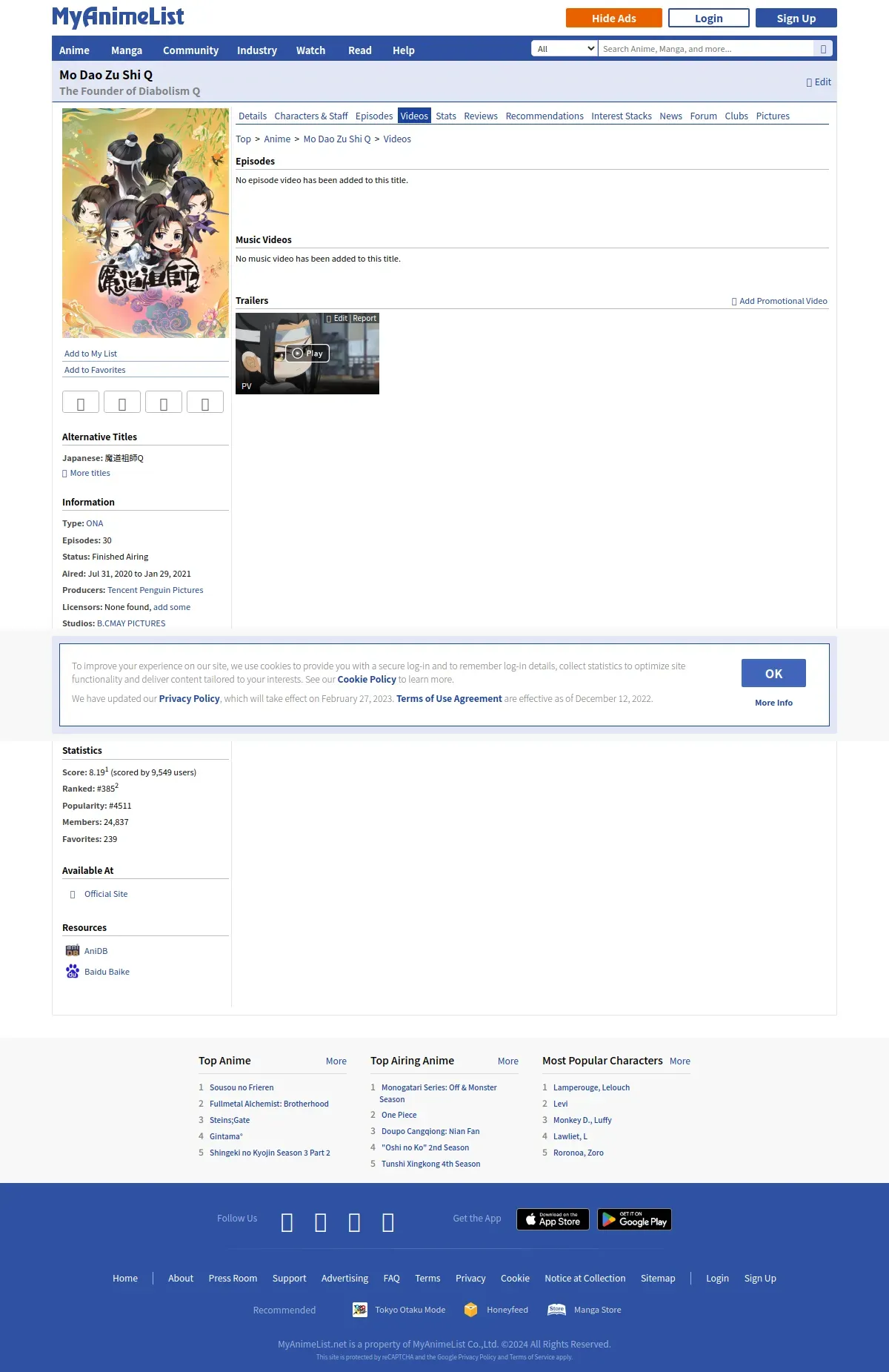This screenshot has width=889, height=1372.
Task: Switch to the Forum tab
Action: pyautogui.click(x=704, y=116)
